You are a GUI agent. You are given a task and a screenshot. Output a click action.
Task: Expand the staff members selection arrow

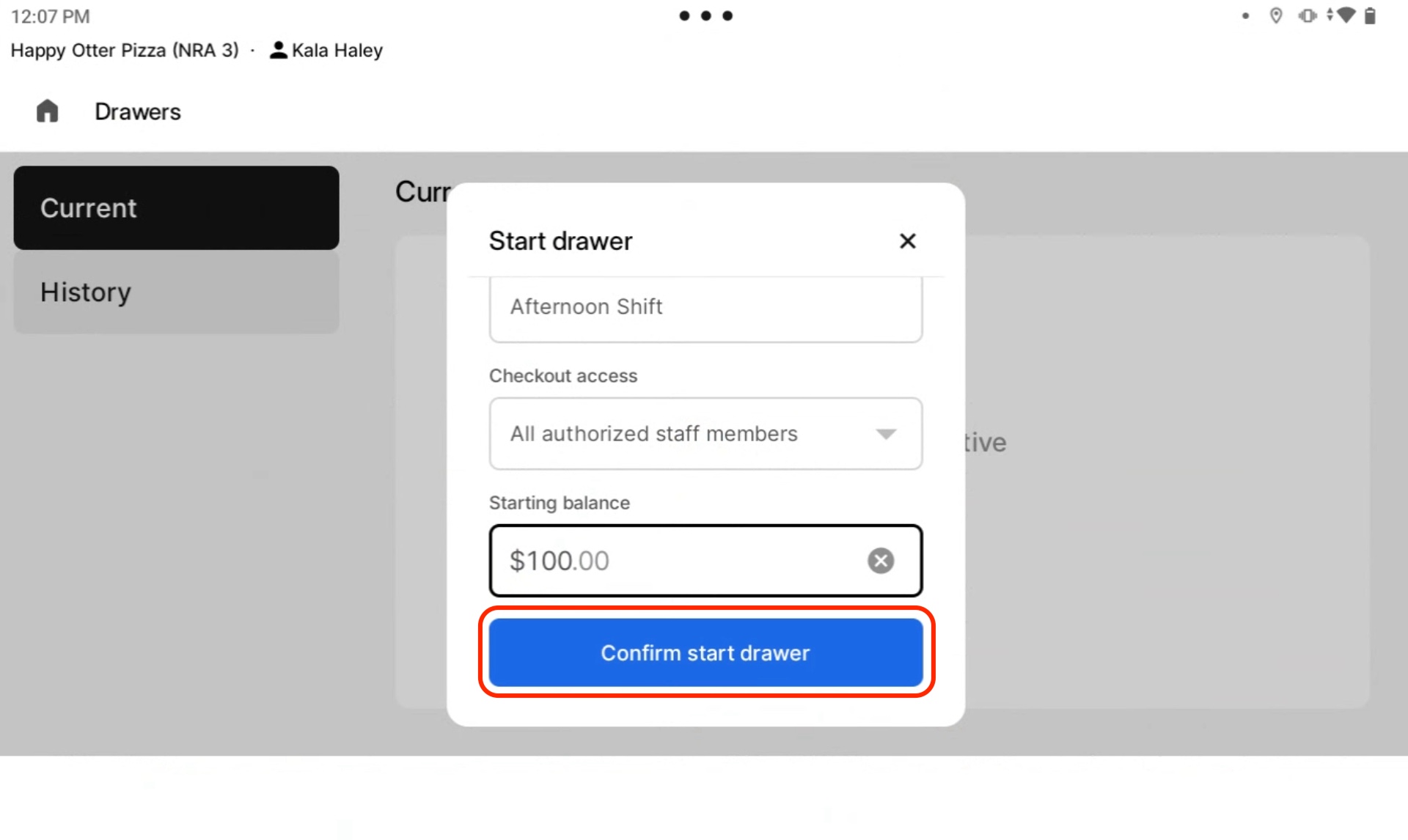pyautogui.click(x=887, y=434)
